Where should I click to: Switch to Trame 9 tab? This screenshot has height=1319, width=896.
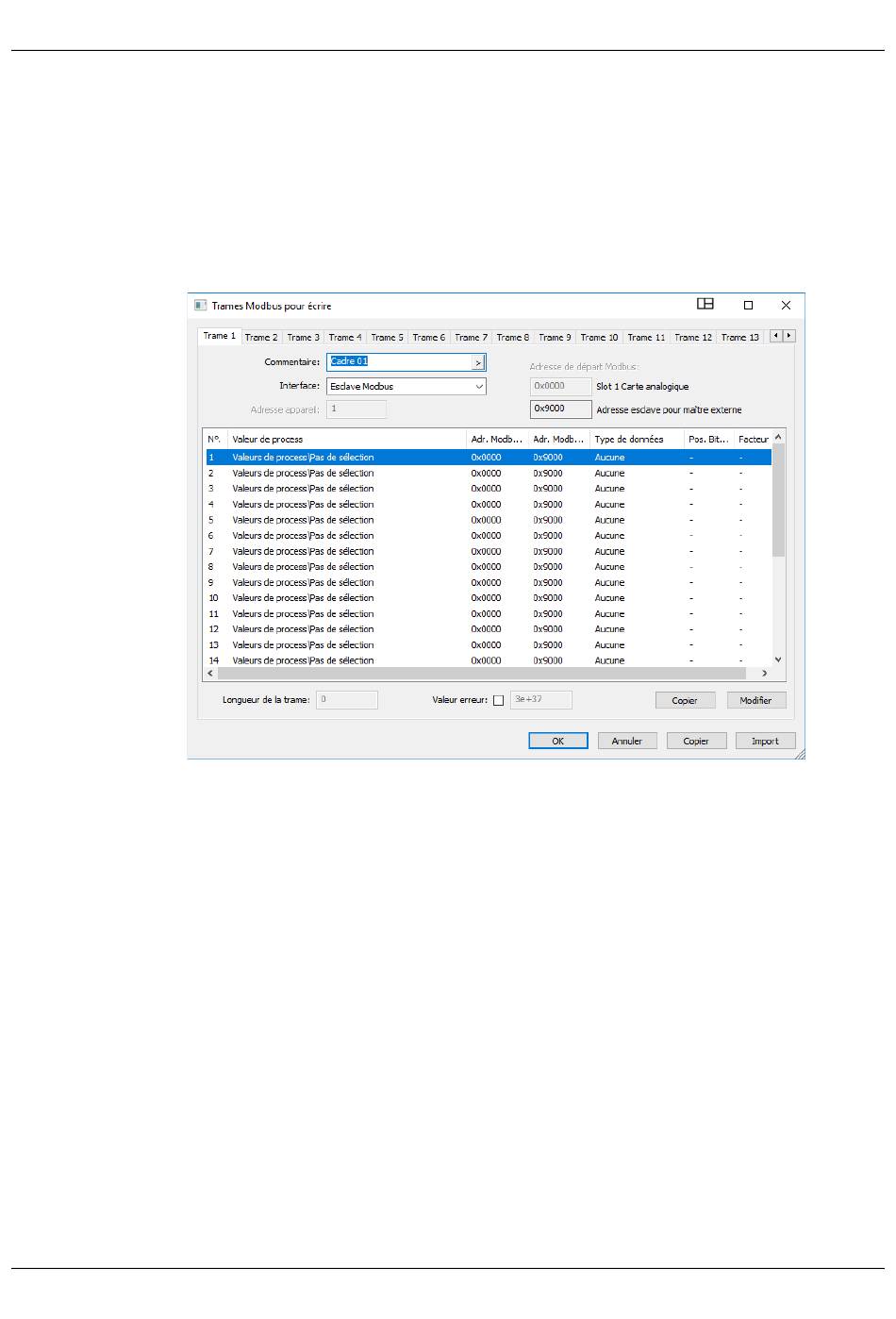coord(555,337)
